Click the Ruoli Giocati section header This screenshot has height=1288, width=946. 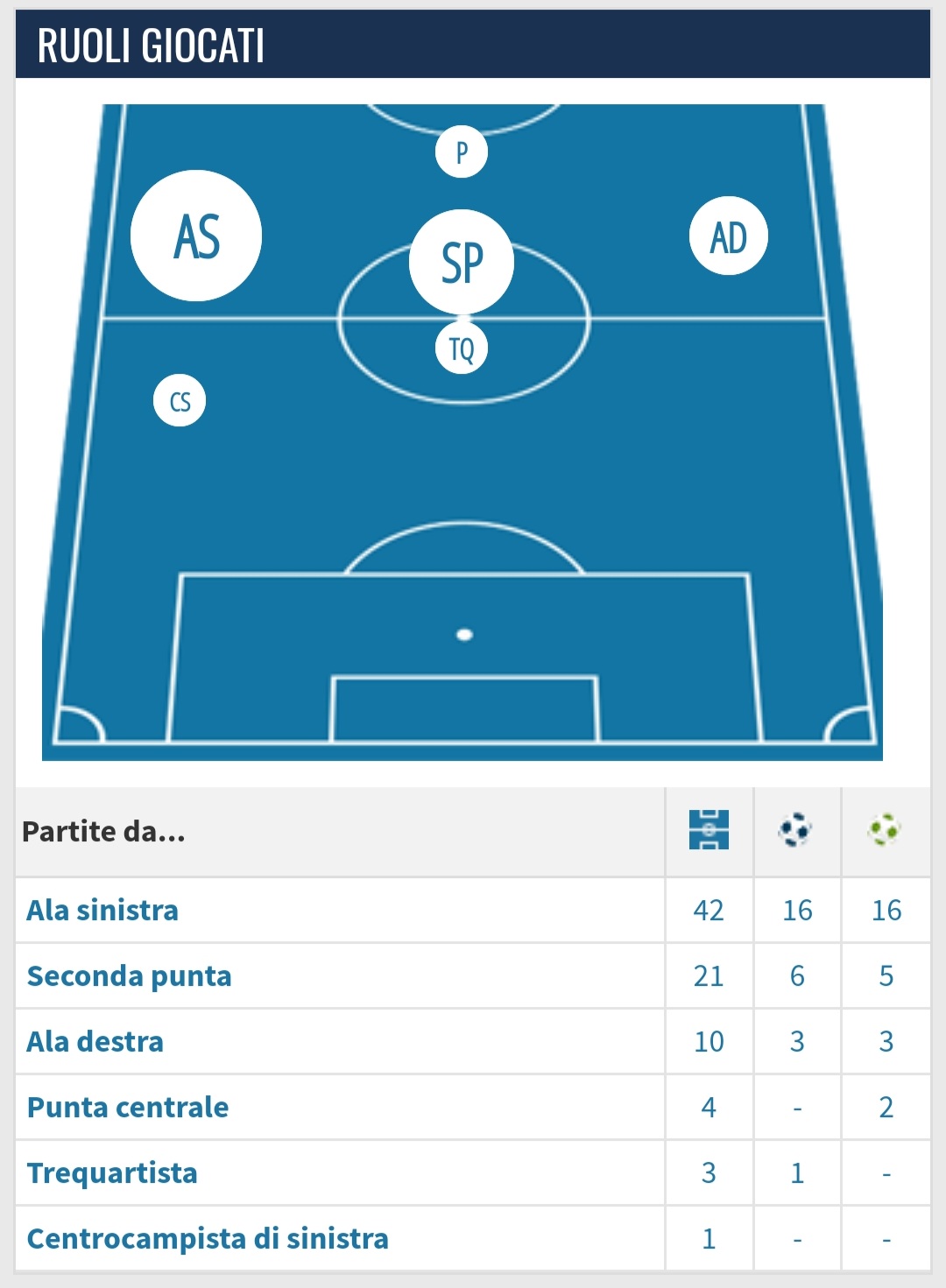[152, 46]
